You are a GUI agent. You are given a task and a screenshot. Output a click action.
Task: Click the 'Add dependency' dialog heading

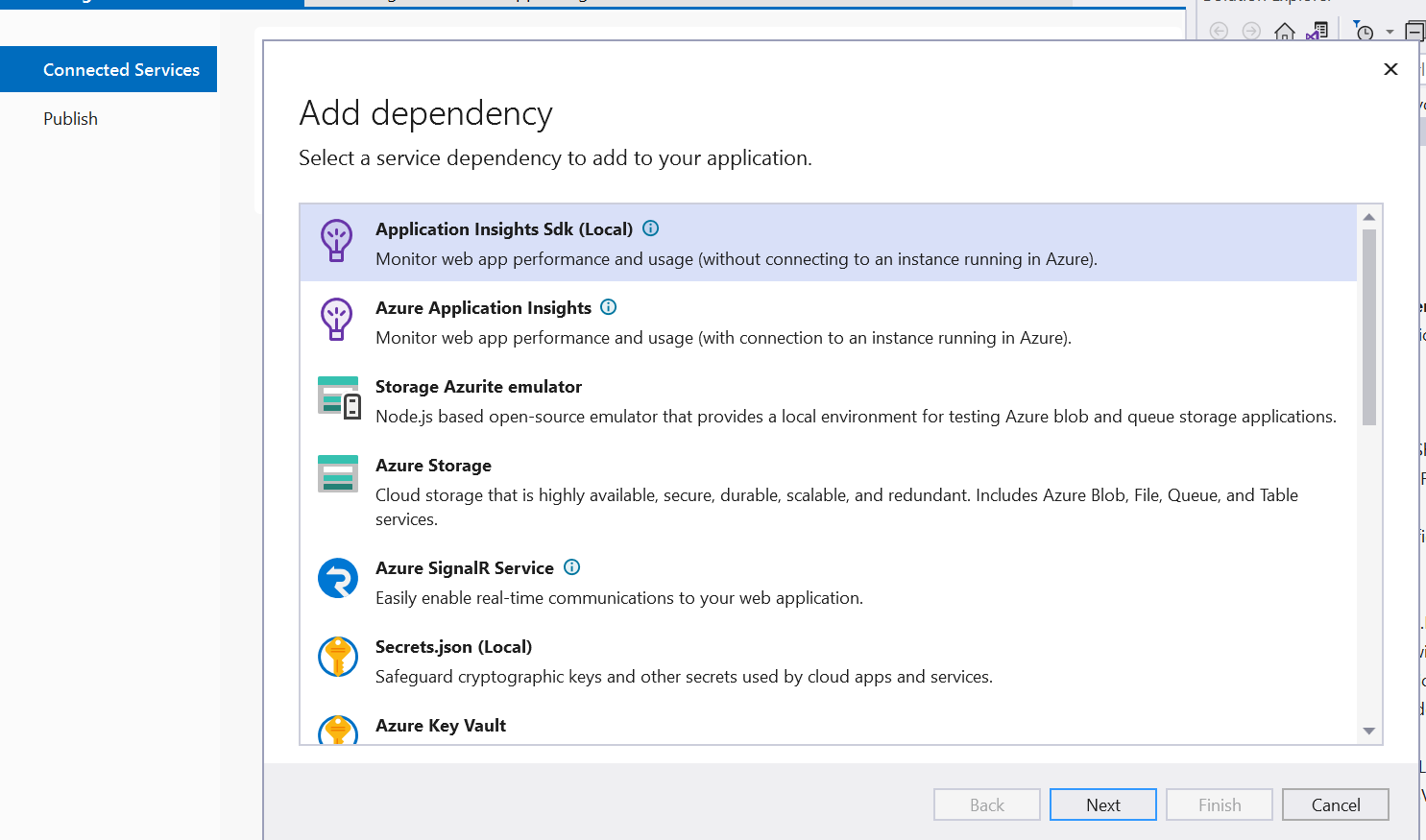pyautogui.click(x=425, y=113)
